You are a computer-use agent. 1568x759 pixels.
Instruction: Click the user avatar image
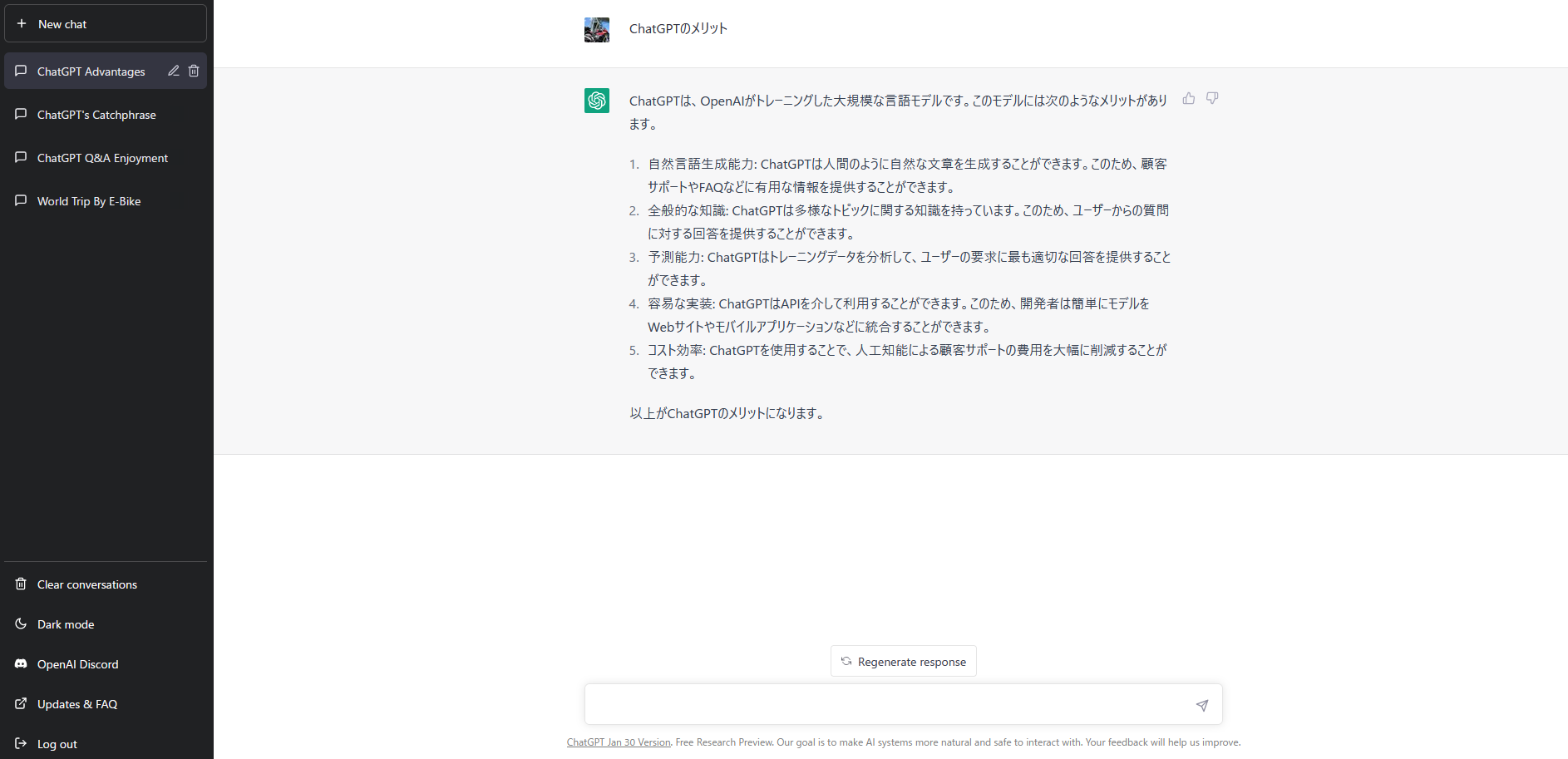(596, 30)
